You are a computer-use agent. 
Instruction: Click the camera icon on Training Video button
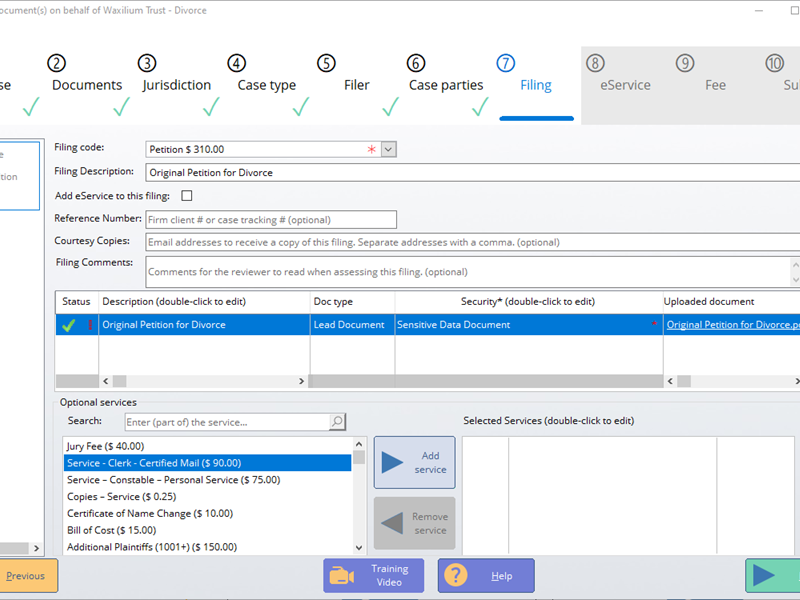click(342, 576)
